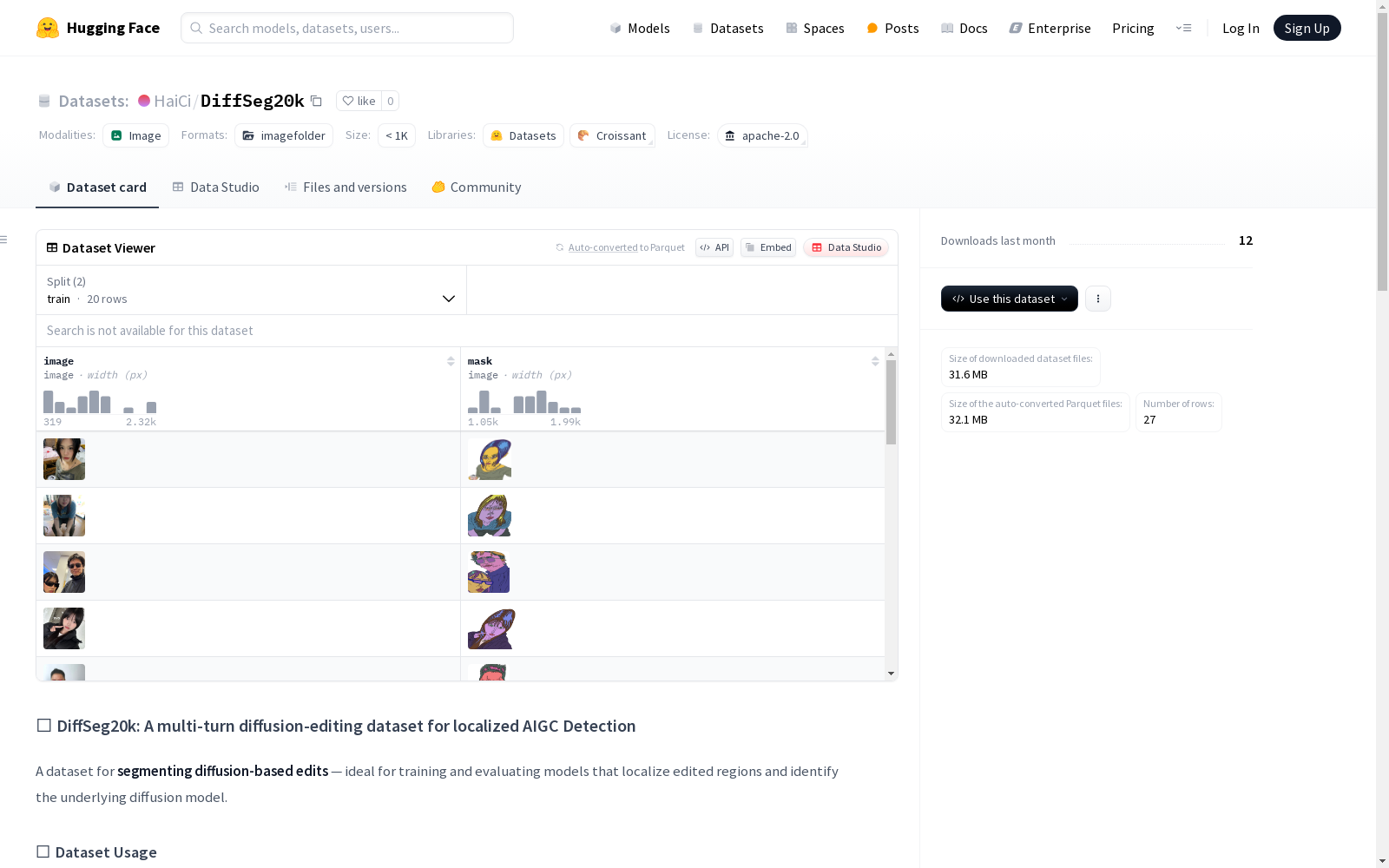Open the third row mask thumbnail
The image size is (1389, 868).
click(489, 572)
